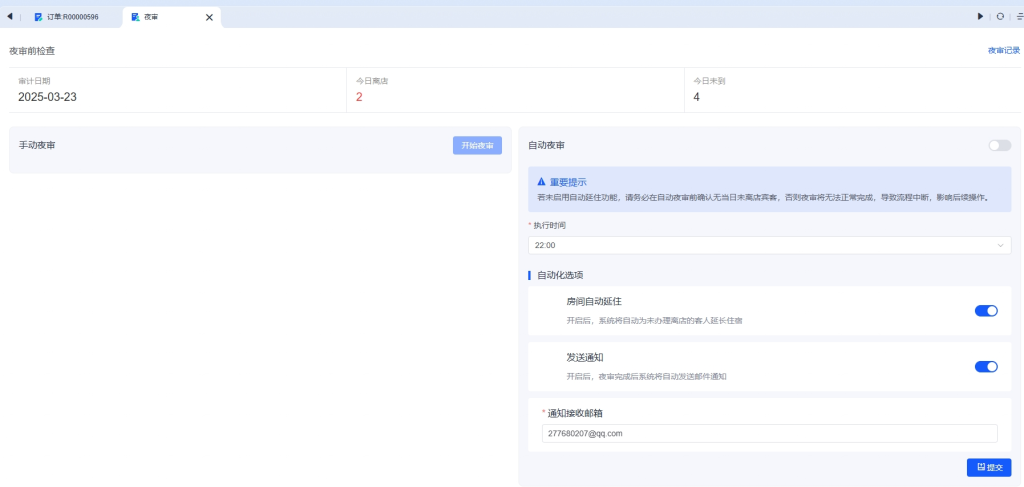Select the 夜审 tab
The width and height of the screenshot is (1024, 487).
(152, 17)
